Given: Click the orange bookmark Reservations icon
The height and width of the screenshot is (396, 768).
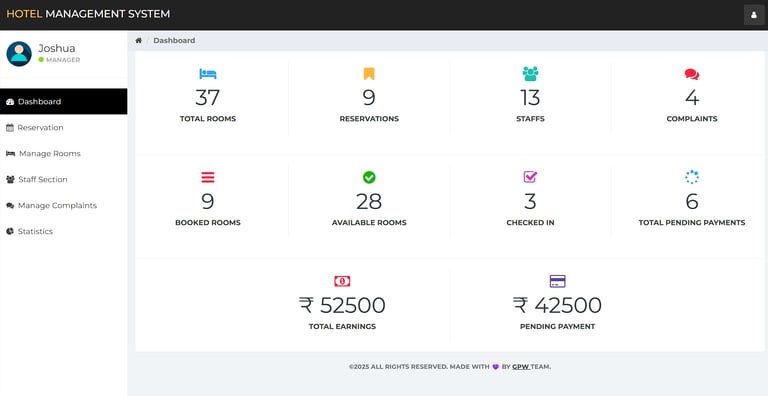Looking at the screenshot, I should click(369, 74).
